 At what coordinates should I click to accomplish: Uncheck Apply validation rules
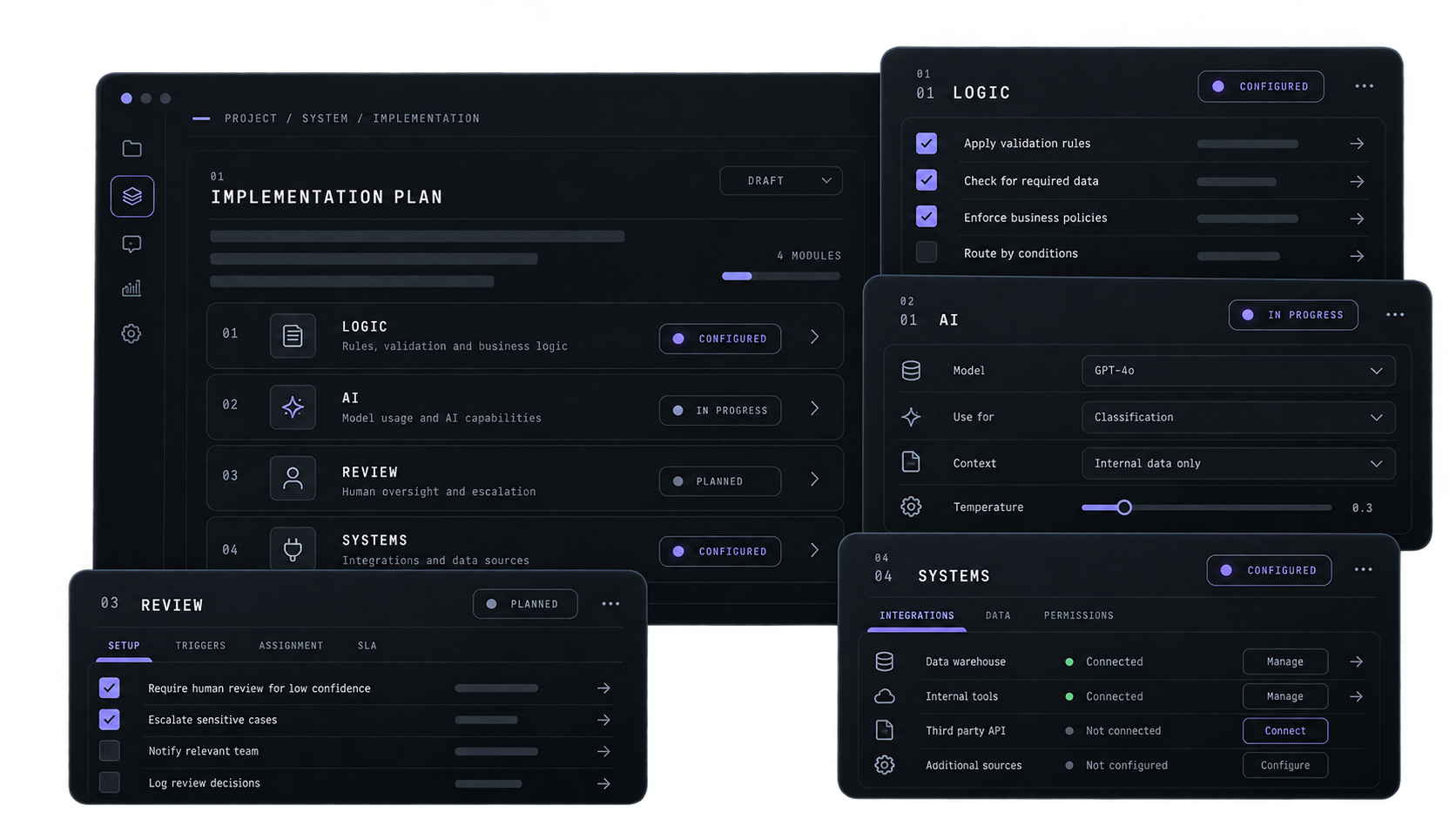(x=927, y=143)
